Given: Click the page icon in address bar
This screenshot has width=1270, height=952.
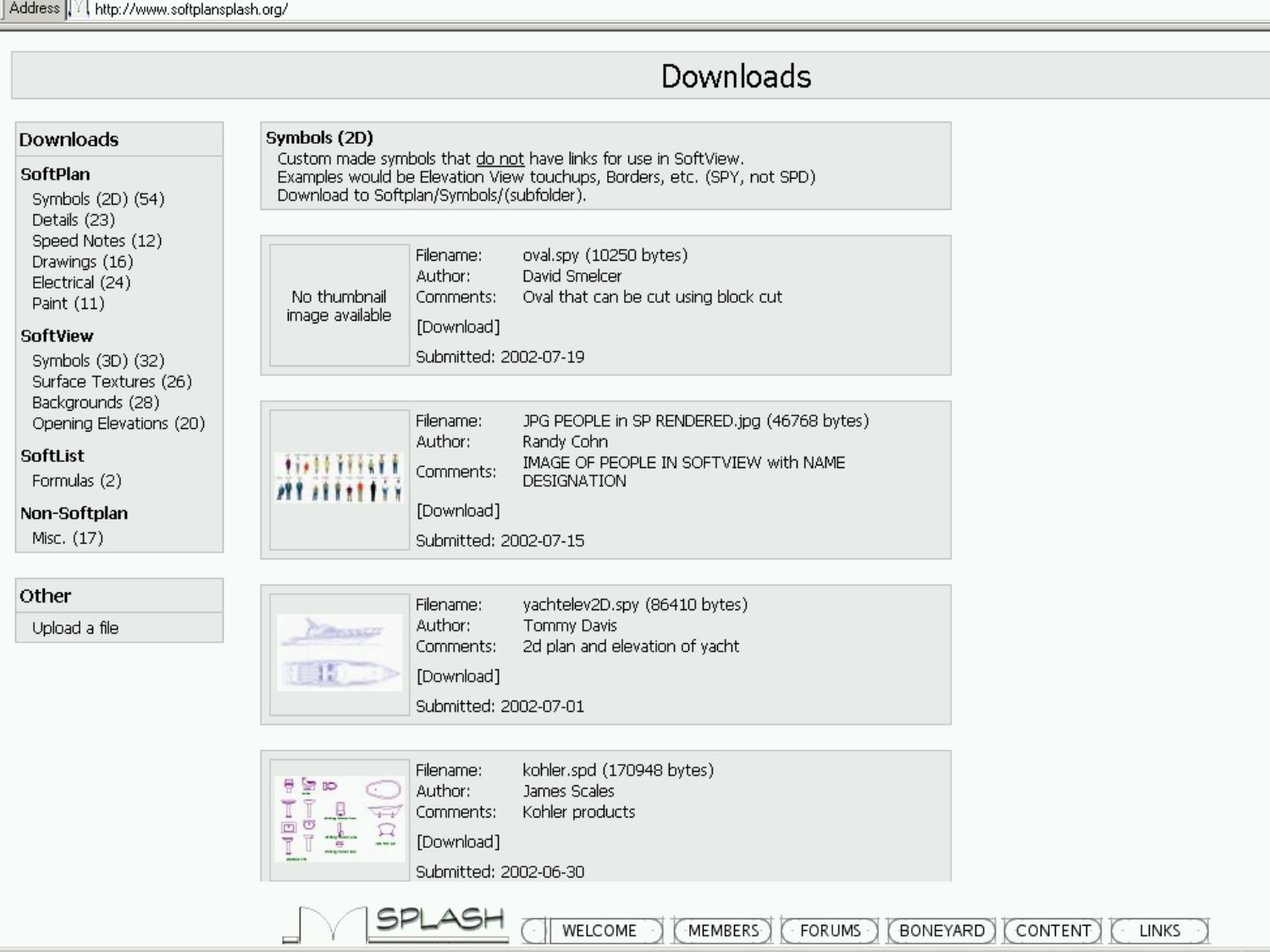Looking at the screenshot, I should [79, 9].
